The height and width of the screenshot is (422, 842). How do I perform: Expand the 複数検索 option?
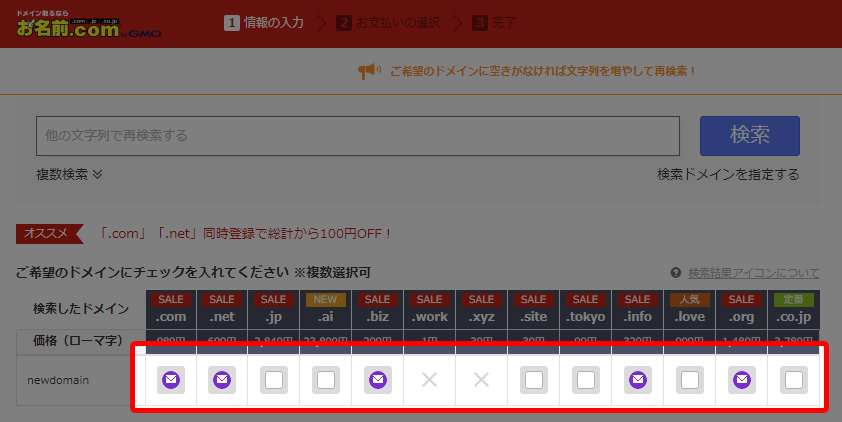[70, 174]
